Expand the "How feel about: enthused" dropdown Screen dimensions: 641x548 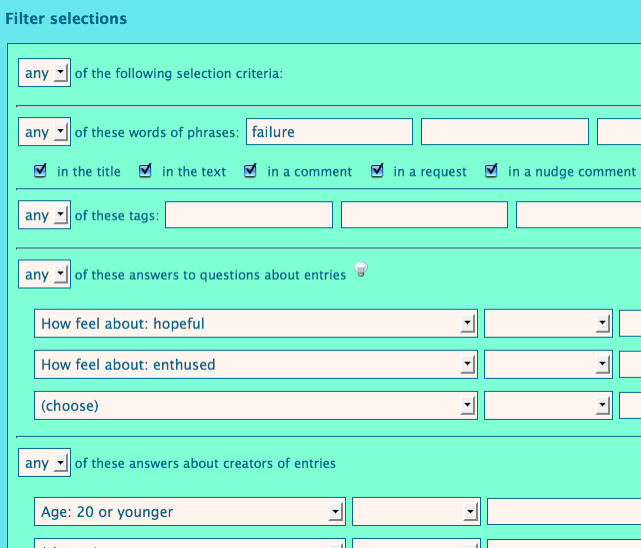[x=255, y=364]
